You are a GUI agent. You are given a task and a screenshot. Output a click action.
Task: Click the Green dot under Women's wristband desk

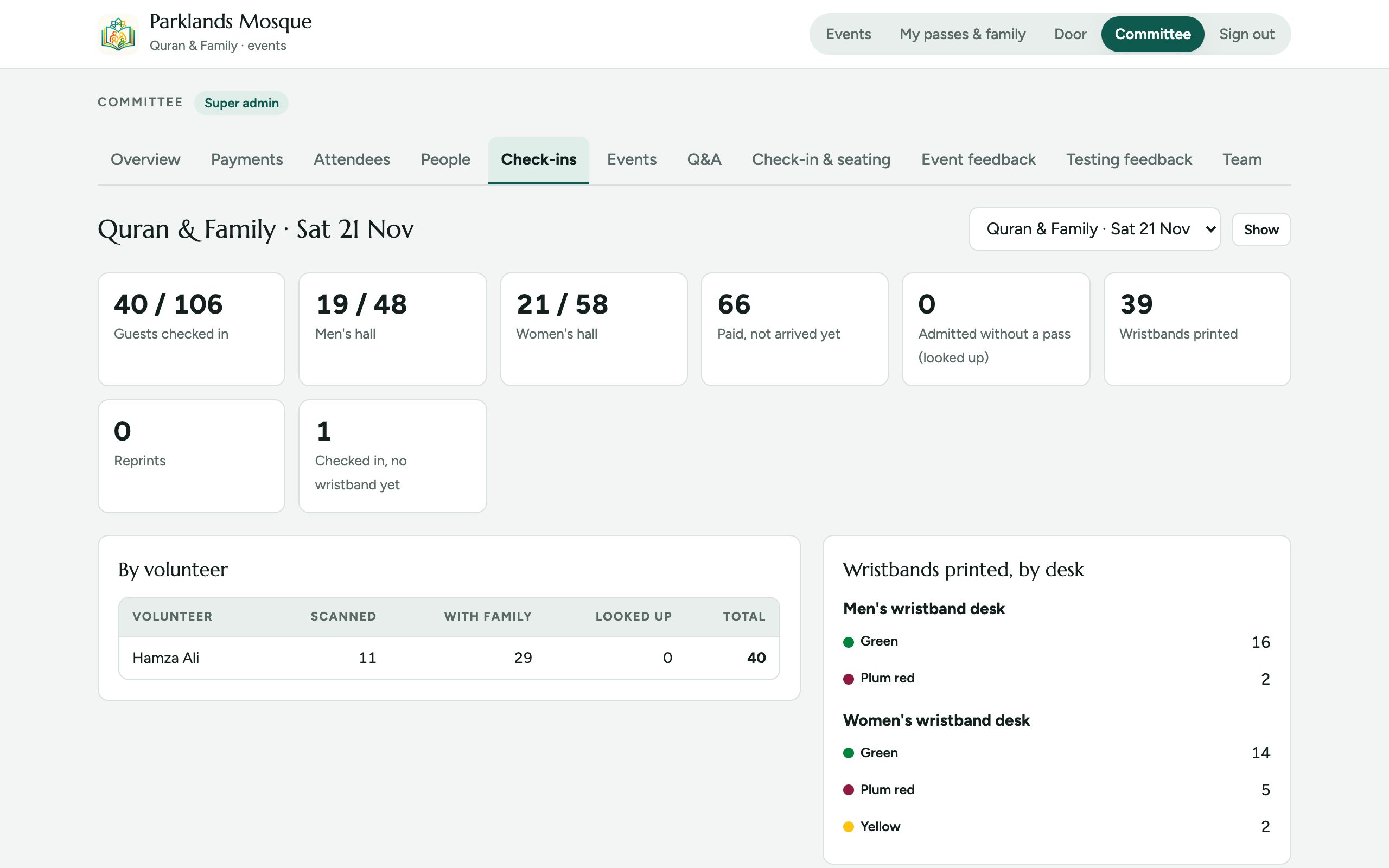coord(849,753)
